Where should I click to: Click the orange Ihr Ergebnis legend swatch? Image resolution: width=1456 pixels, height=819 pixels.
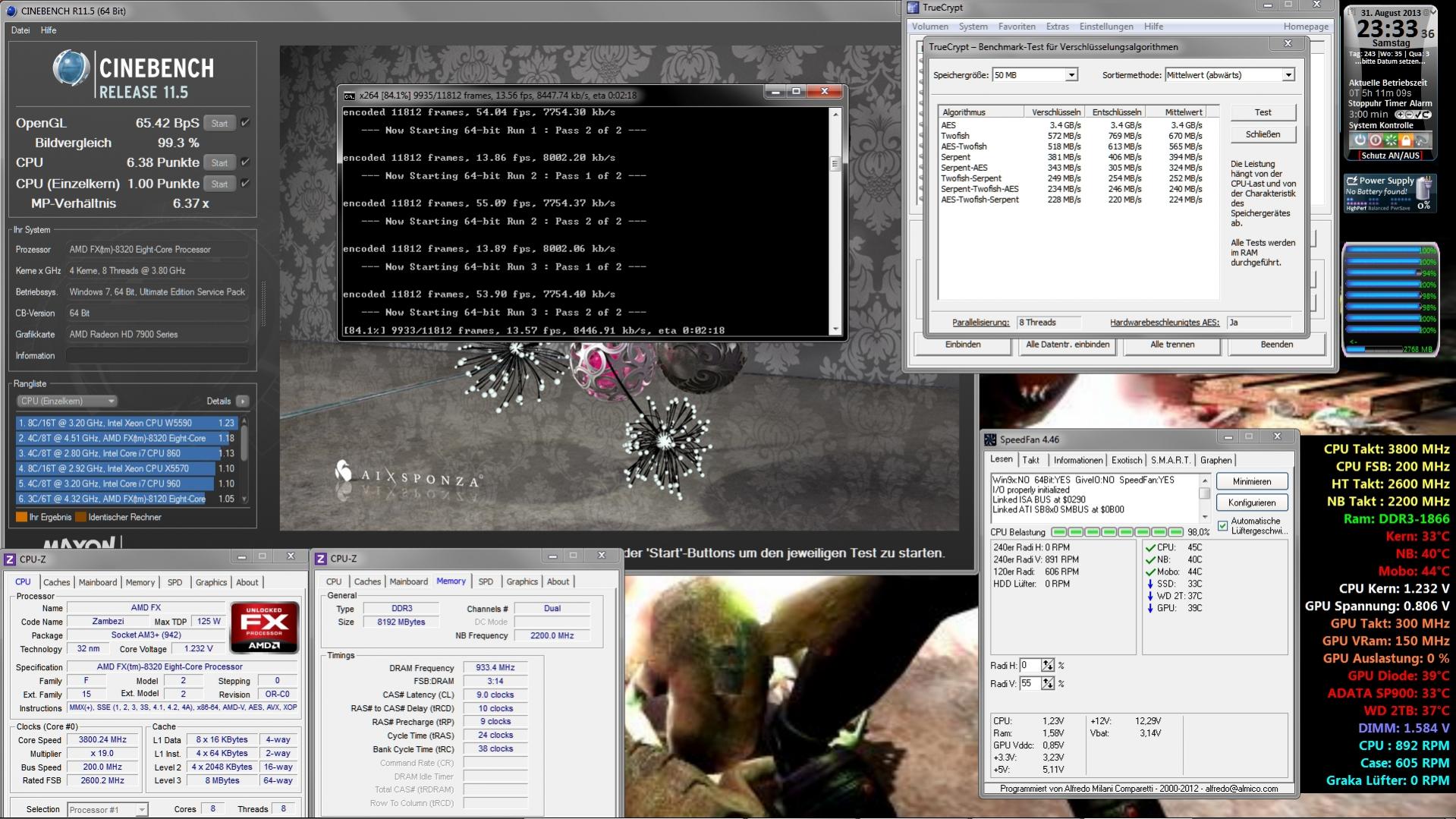21,517
